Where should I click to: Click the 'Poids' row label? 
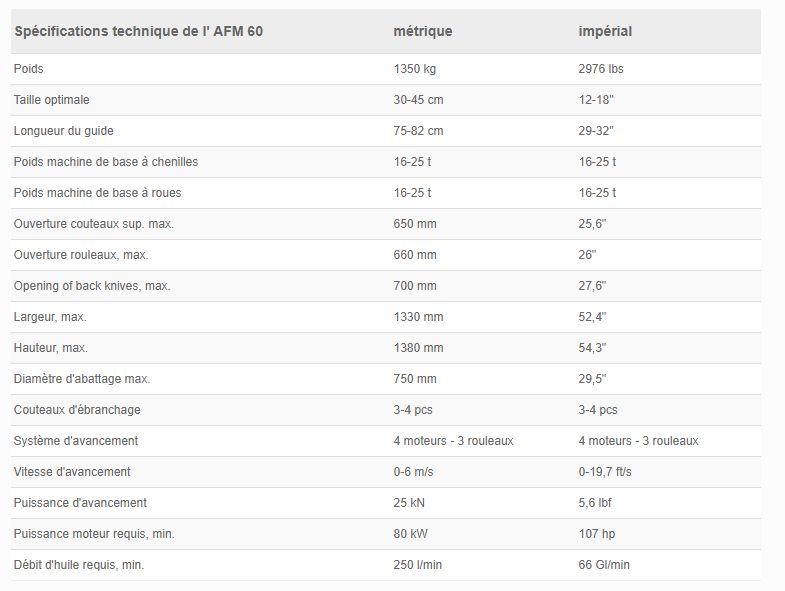point(28,69)
